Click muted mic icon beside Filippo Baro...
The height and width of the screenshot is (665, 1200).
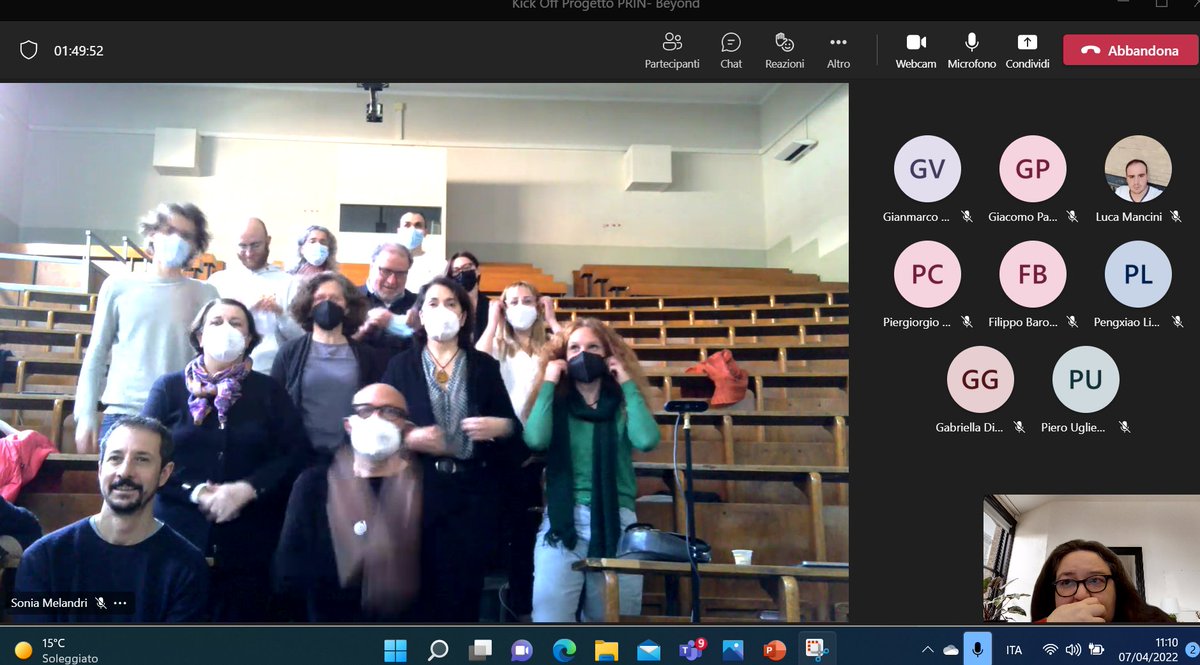click(1072, 322)
